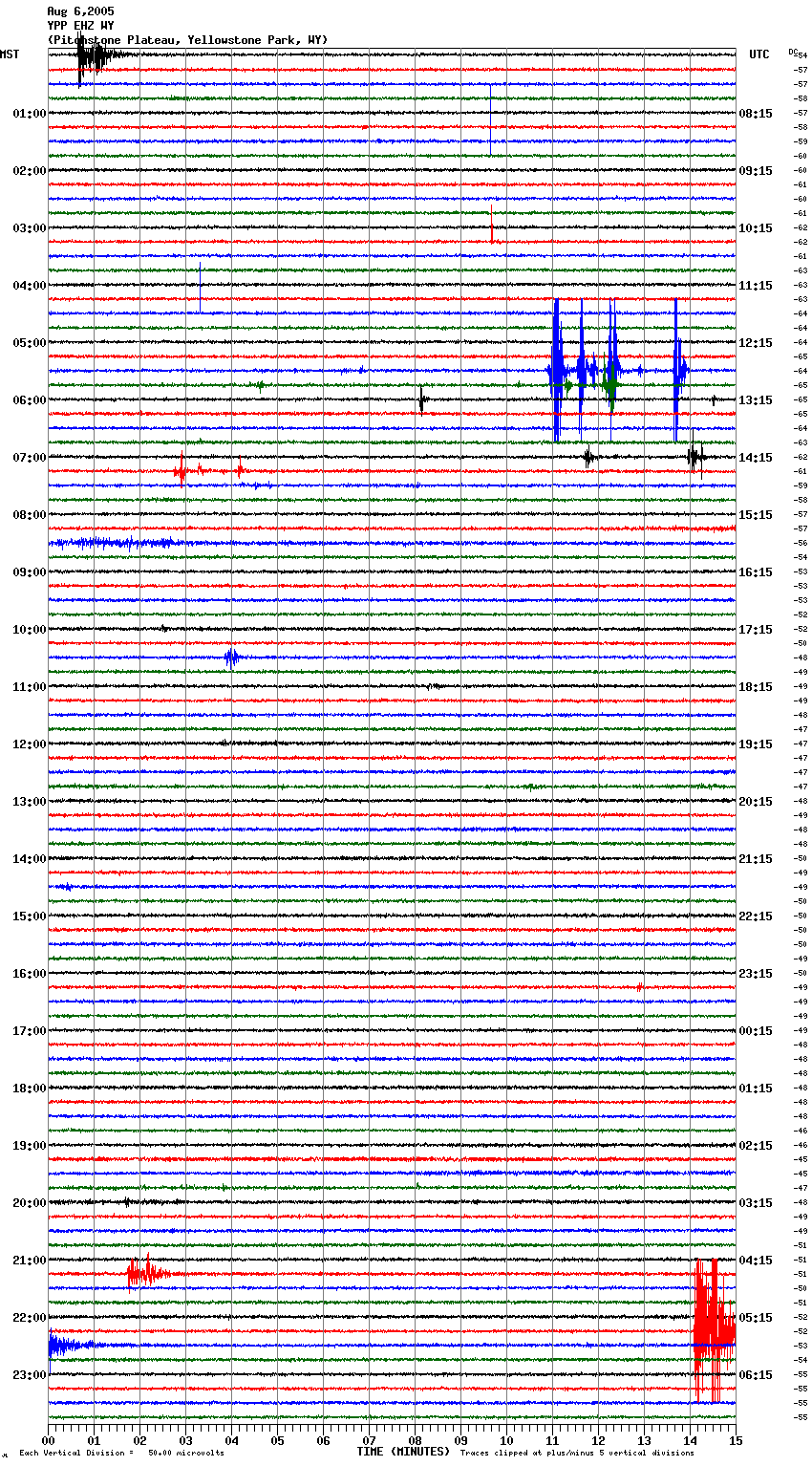Click the "Traces clipped at plus/minus 5 vertical divisions" note
This screenshot has width=812, height=1466.
coord(577,1453)
